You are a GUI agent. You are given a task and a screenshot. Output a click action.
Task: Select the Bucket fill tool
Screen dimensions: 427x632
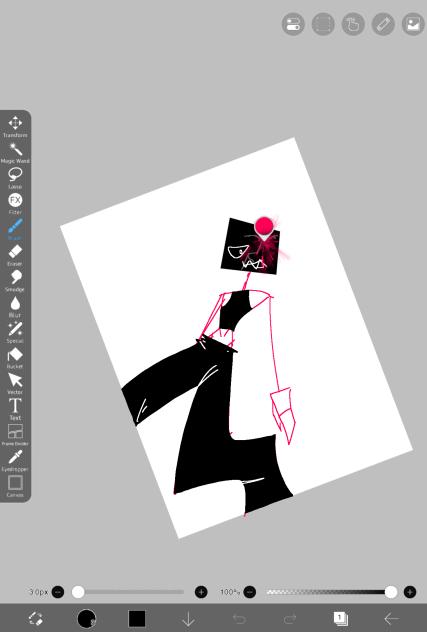coord(15,358)
